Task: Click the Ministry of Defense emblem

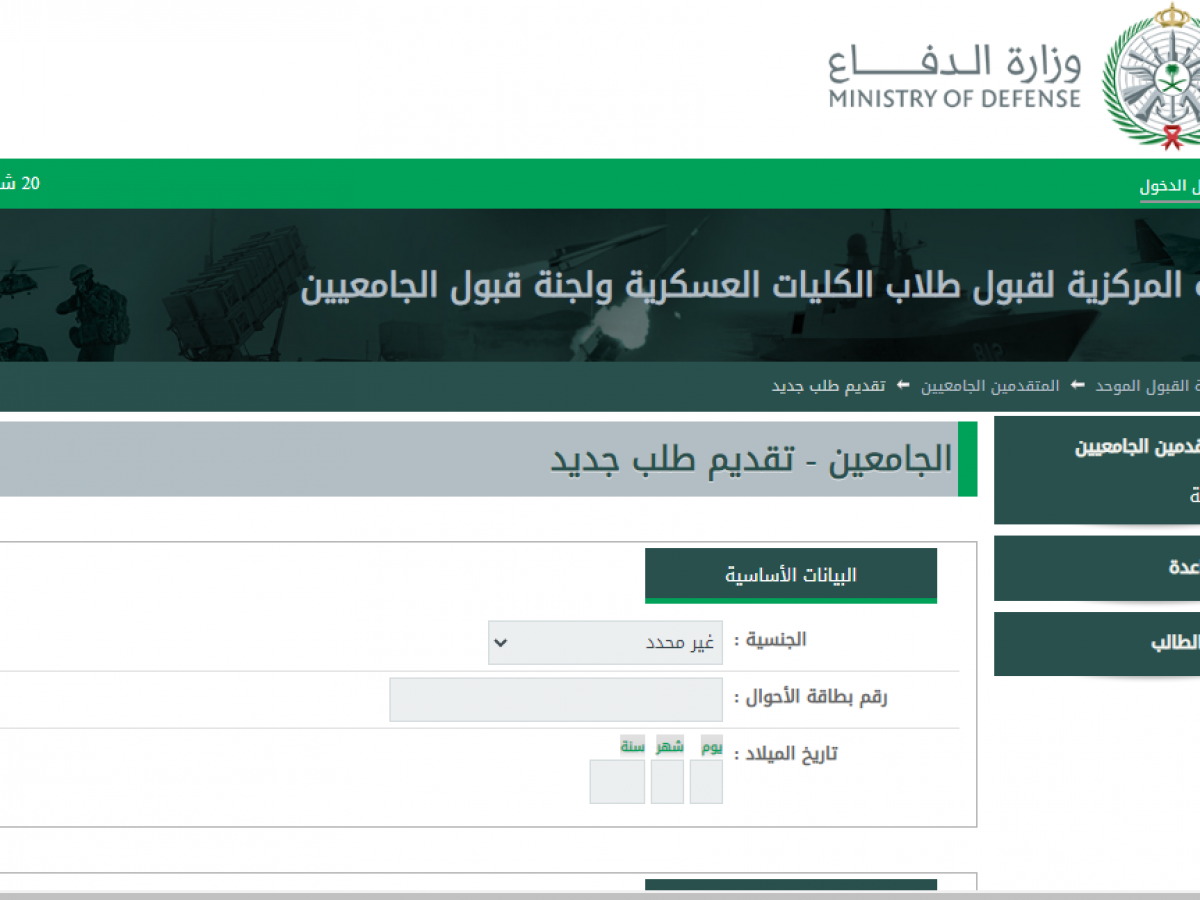Action: pos(1152,76)
